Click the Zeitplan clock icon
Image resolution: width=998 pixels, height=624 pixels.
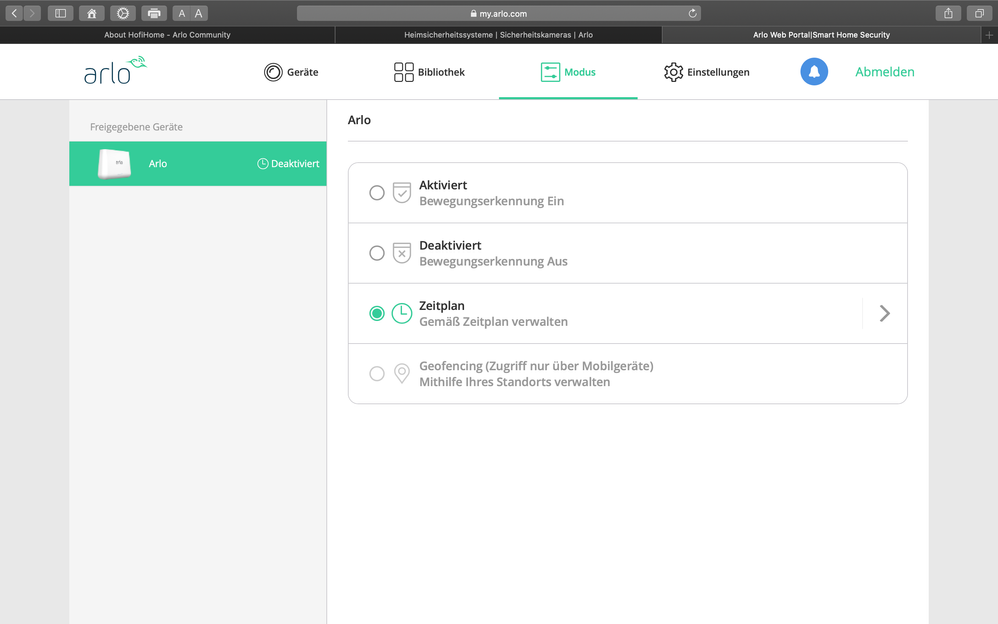coord(402,313)
